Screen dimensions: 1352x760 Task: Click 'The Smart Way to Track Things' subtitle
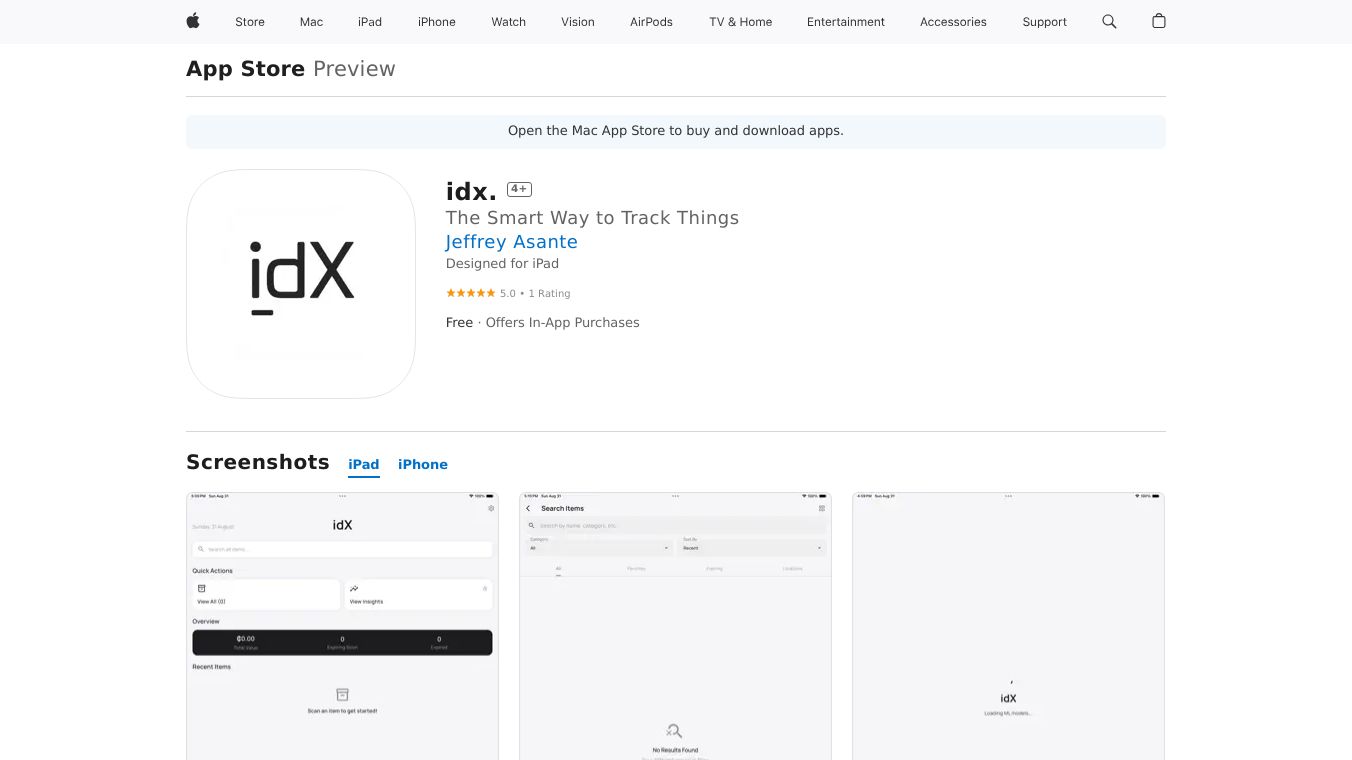point(593,218)
